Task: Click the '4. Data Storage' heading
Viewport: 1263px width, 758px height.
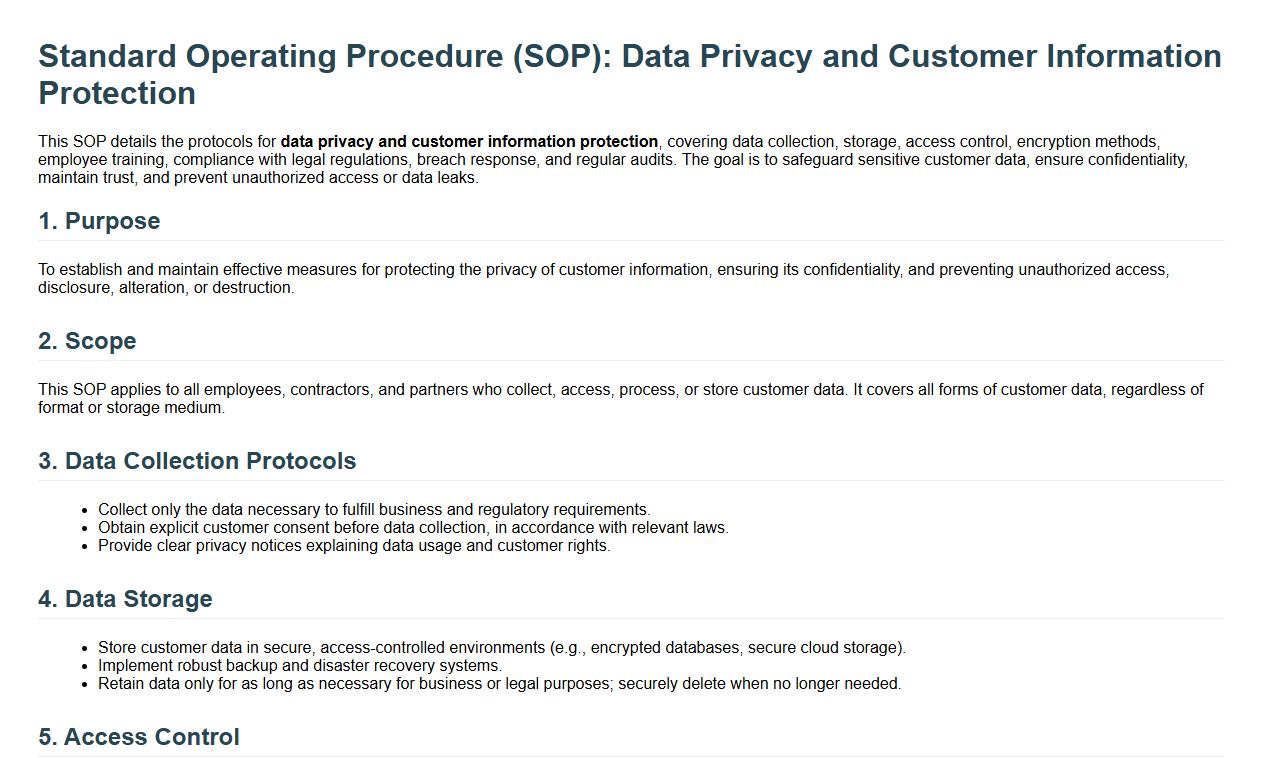Action: pyautogui.click(x=125, y=599)
